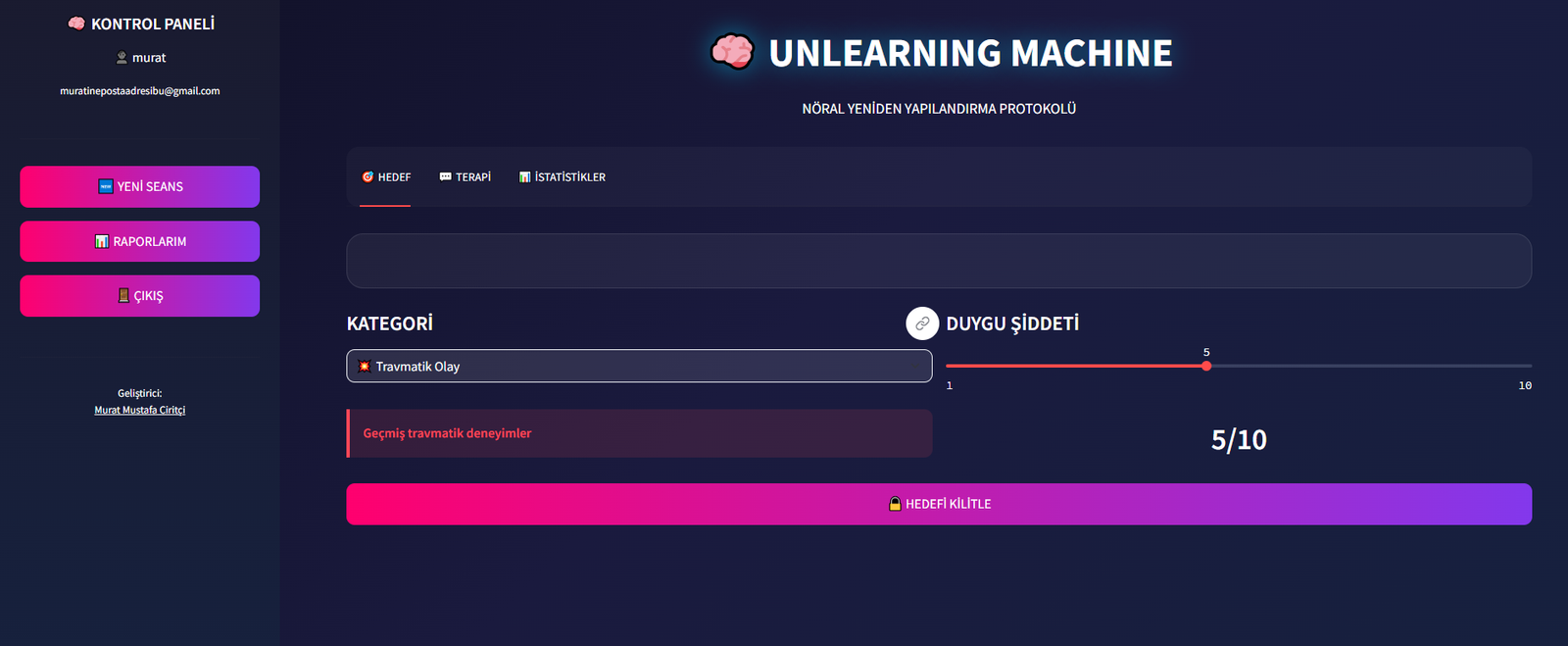Click the chart icon on RAPORLARIM

102,241
